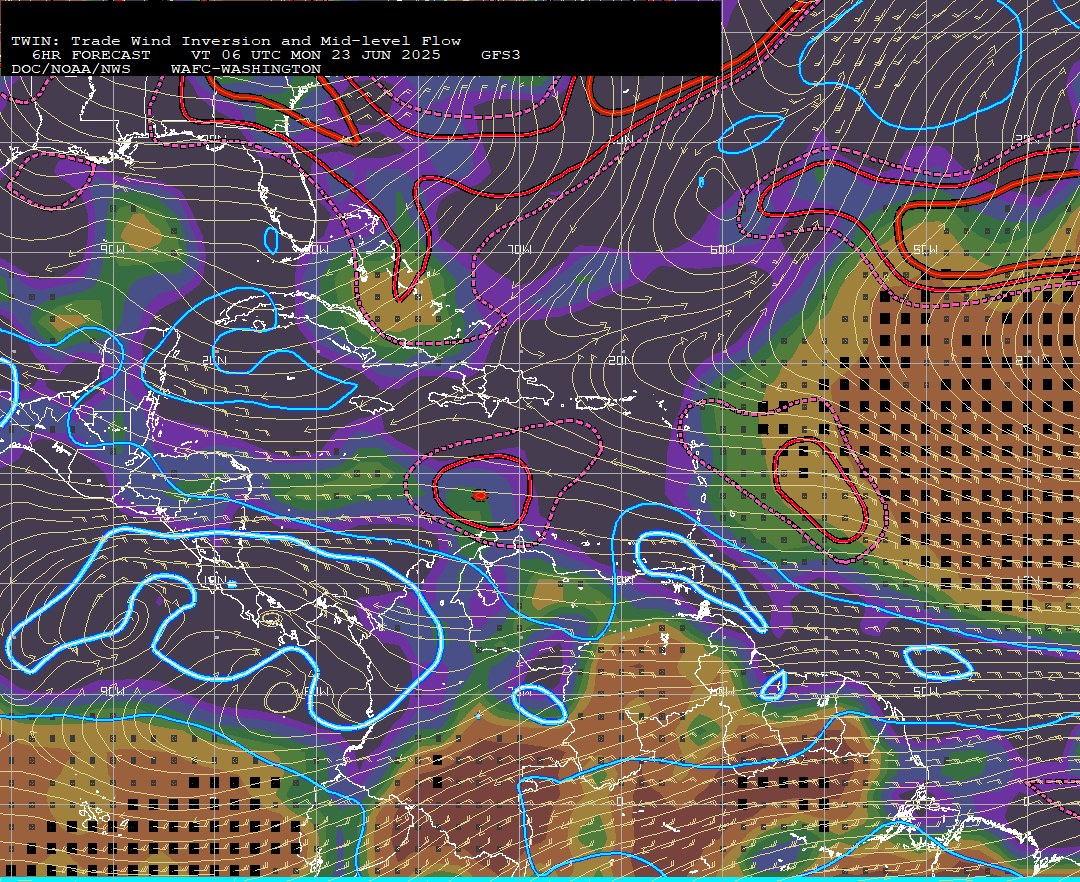Click '70W' longitude label on the upper row
The width and height of the screenshot is (1080, 882).
519,249
